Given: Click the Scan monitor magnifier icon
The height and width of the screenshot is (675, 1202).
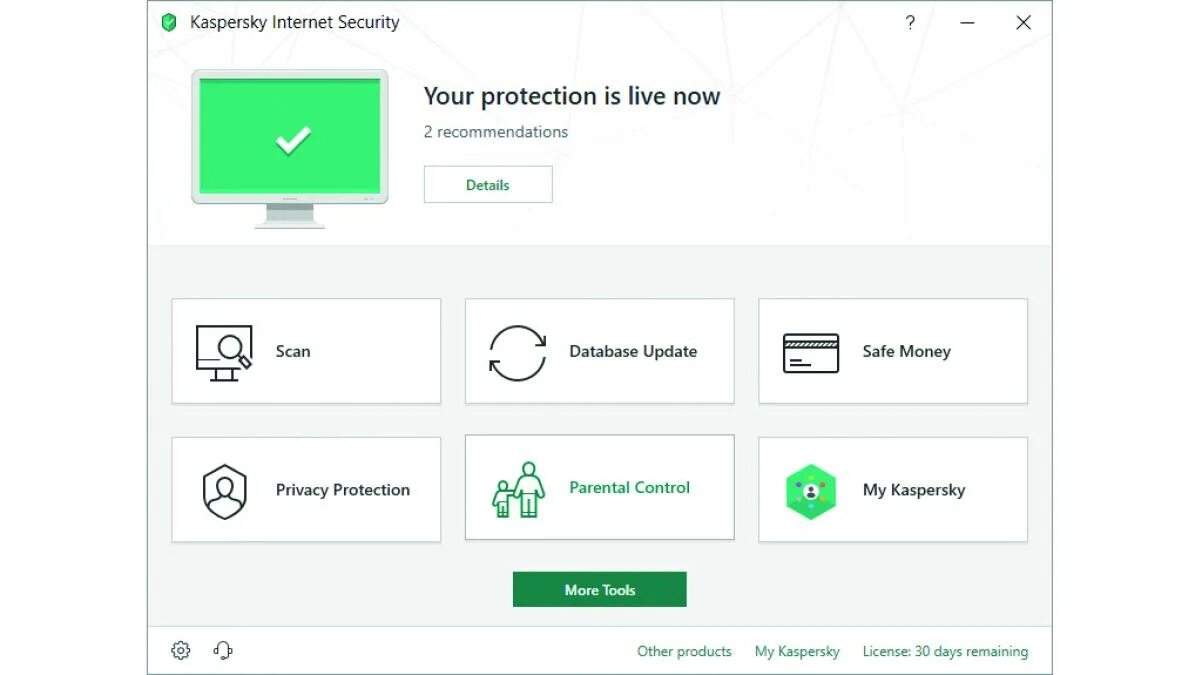Looking at the screenshot, I should [223, 352].
